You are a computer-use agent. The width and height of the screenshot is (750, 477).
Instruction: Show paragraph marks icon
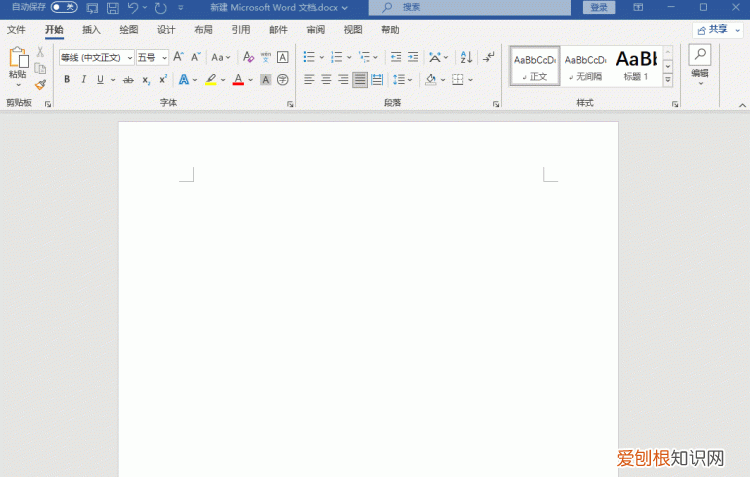click(488, 57)
